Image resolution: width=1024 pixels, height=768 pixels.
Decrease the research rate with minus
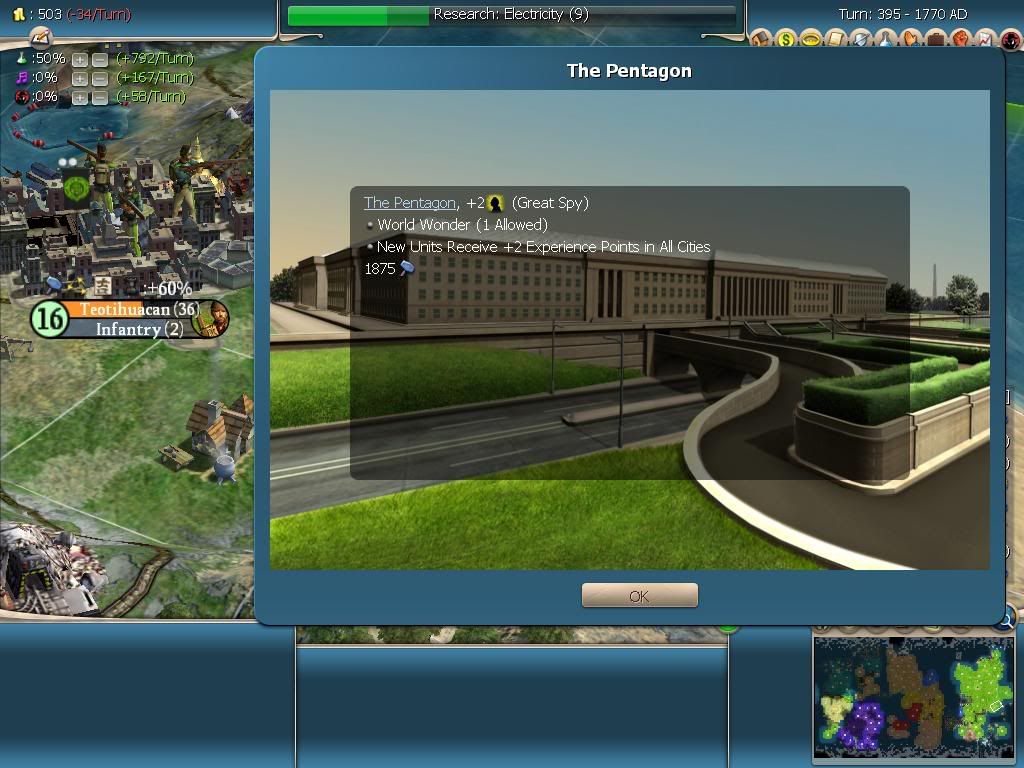pos(99,60)
